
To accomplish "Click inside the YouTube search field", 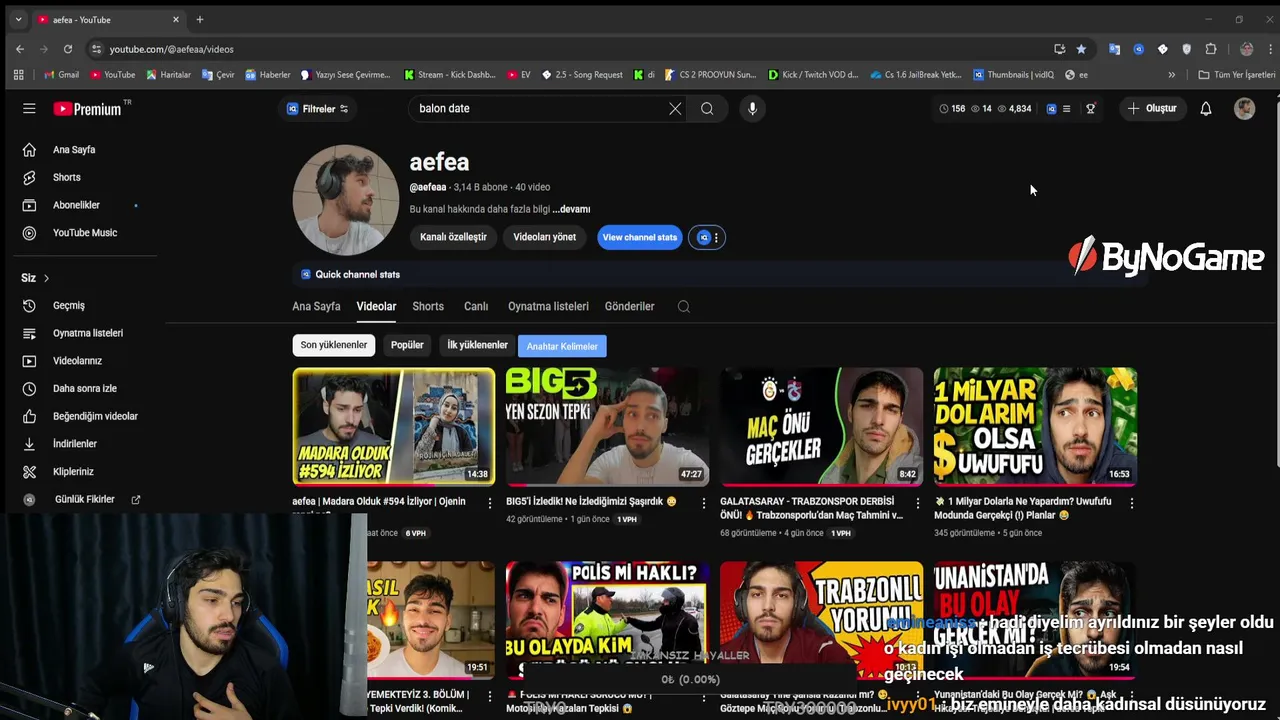I will (x=540, y=108).
